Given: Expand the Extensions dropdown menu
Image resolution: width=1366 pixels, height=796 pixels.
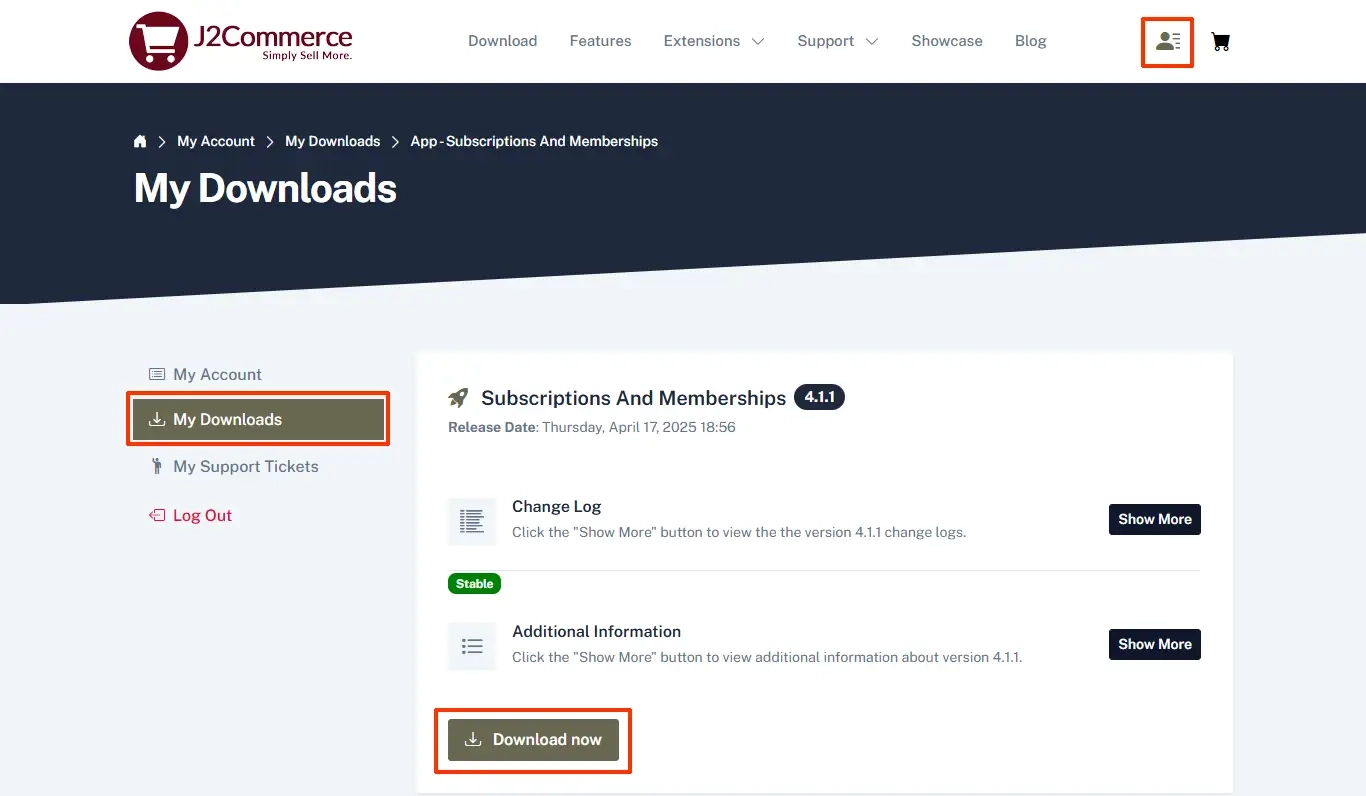Looking at the screenshot, I should point(714,41).
